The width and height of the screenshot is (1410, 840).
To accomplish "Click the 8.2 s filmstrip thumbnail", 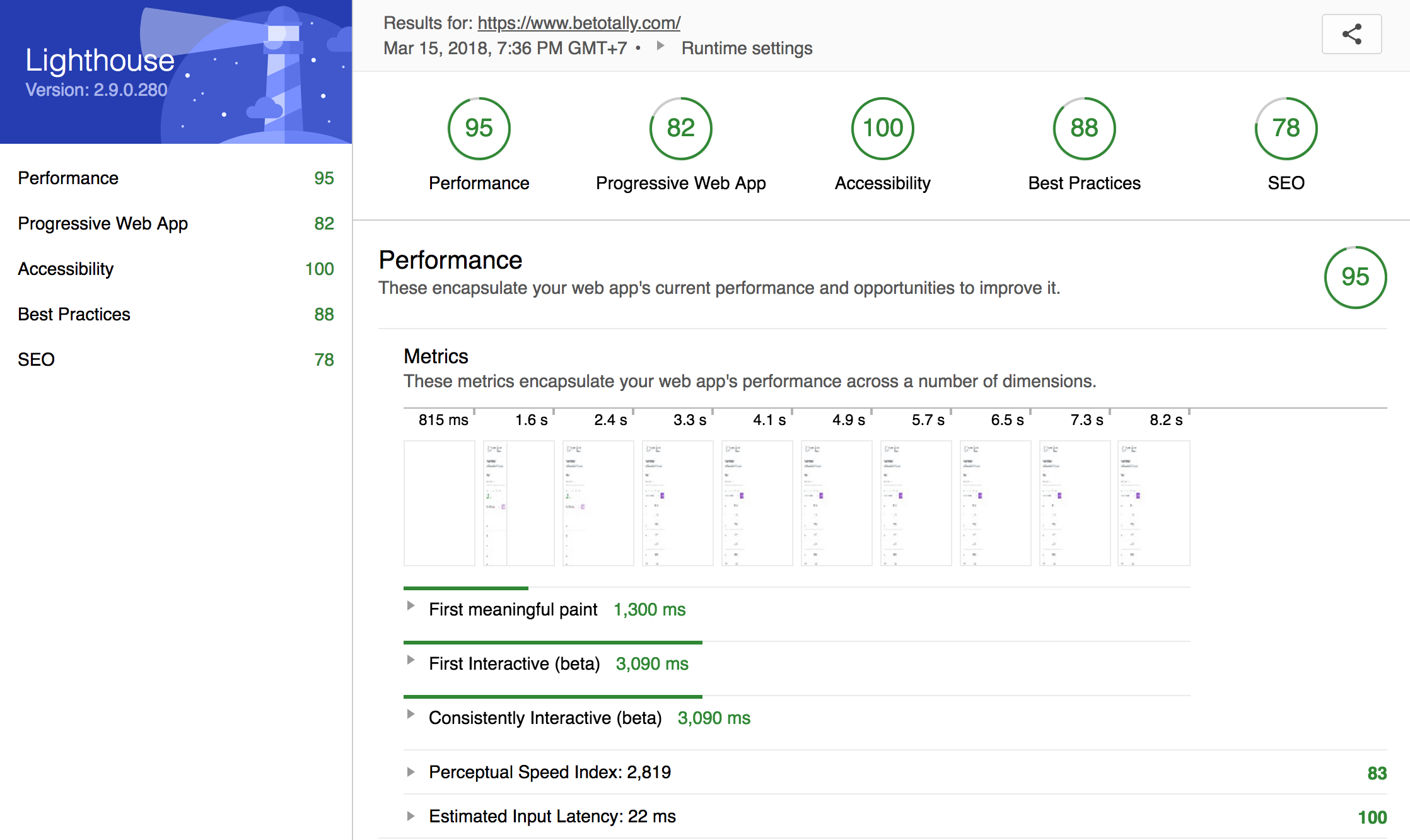I will (x=1153, y=503).
